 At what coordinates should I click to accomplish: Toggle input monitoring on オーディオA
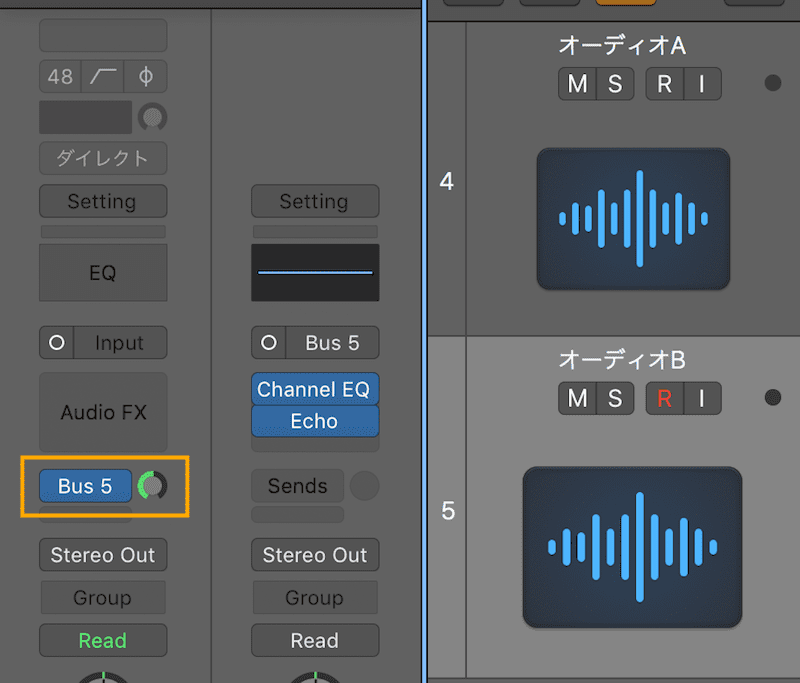click(x=703, y=84)
